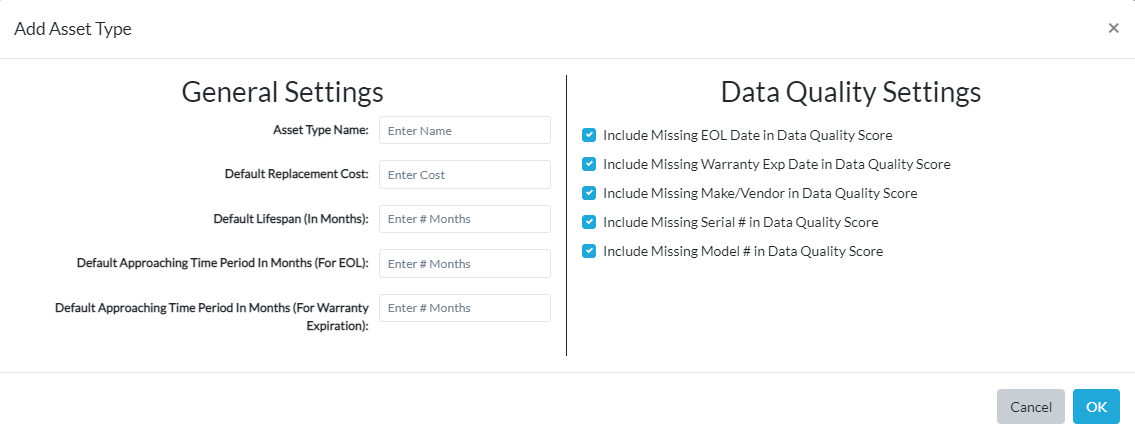Focus the Asset Type Name input field
Viewport: 1135px width, 439px height.
click(465, 130)
